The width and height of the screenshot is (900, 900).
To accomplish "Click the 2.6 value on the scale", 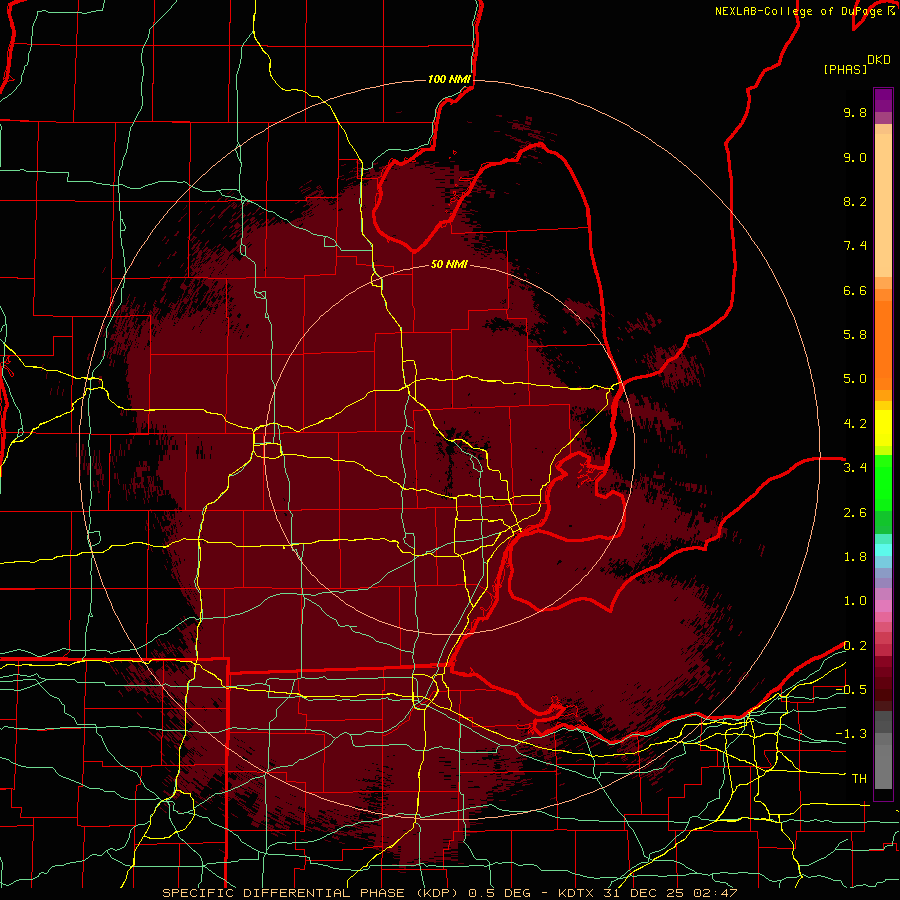I will tap(855, 513).
